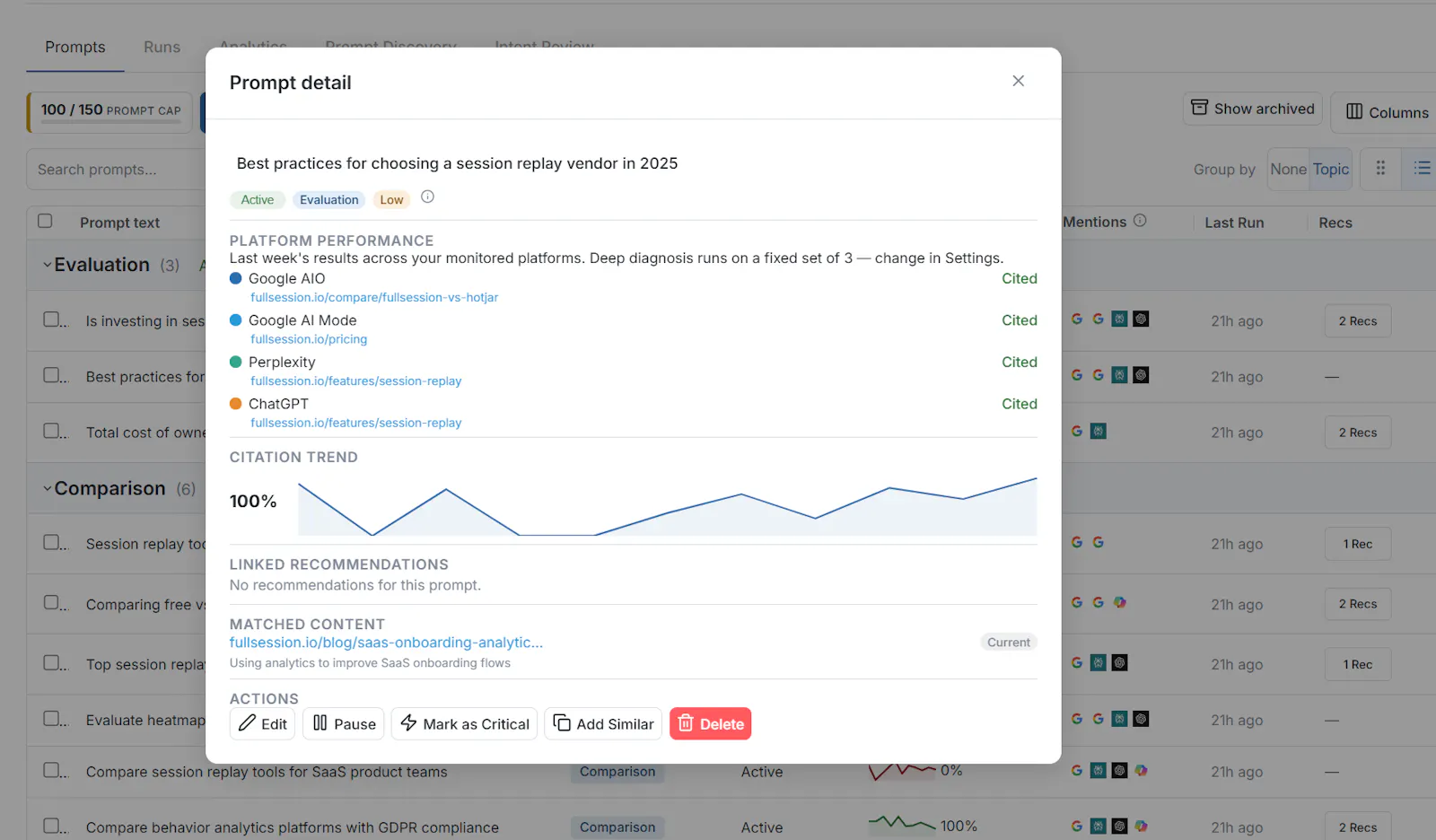The image size is (1436, 840).
Task: Open 1 Rec for 'Top session repla' row
Action: 1358,664
